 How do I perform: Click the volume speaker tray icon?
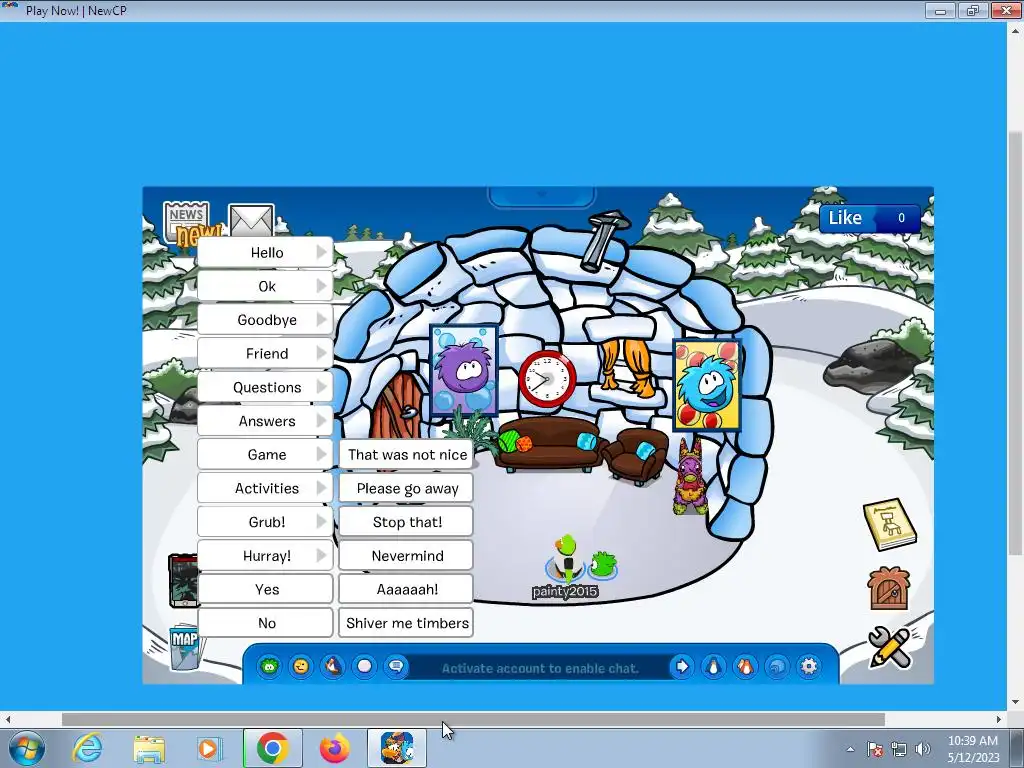(923, 749)
